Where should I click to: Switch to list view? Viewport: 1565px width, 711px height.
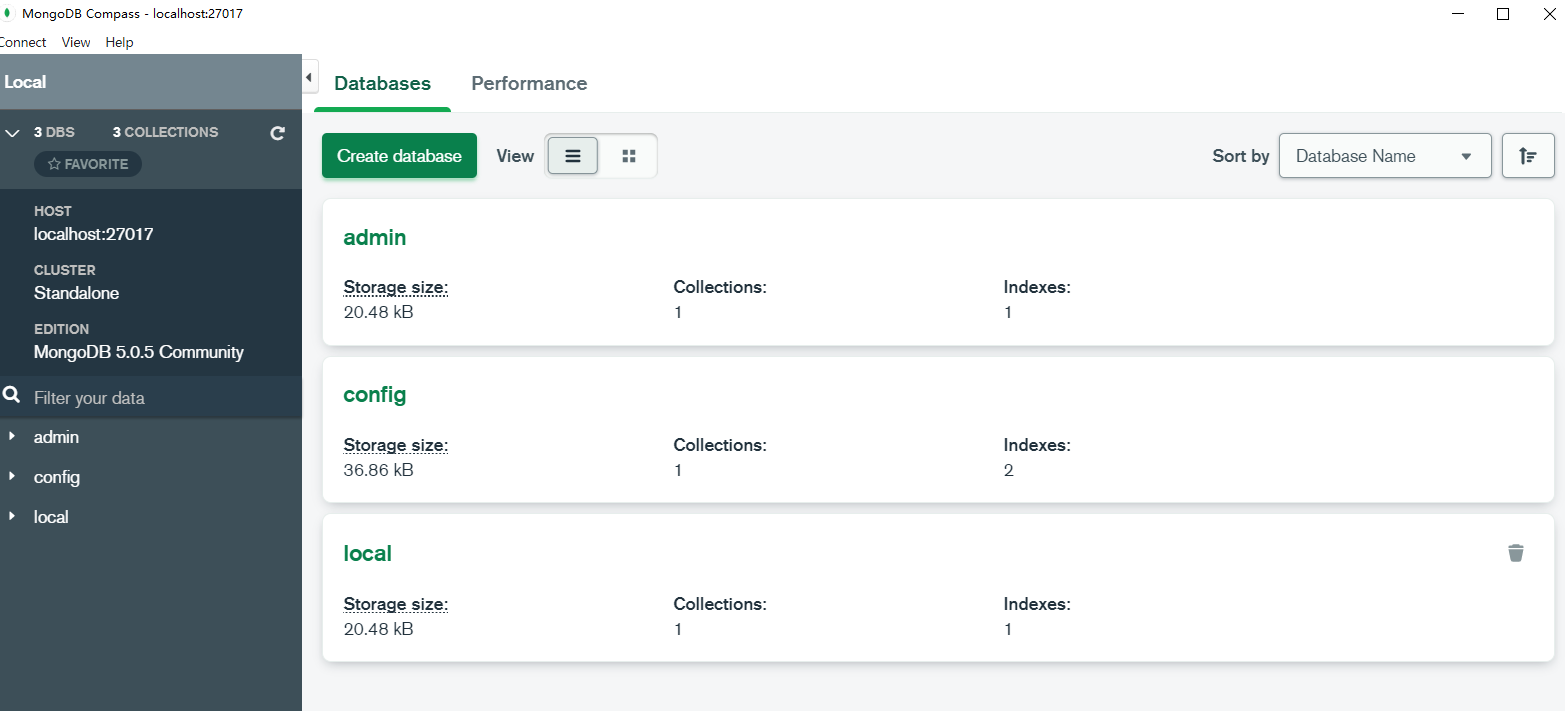point(573,156)
